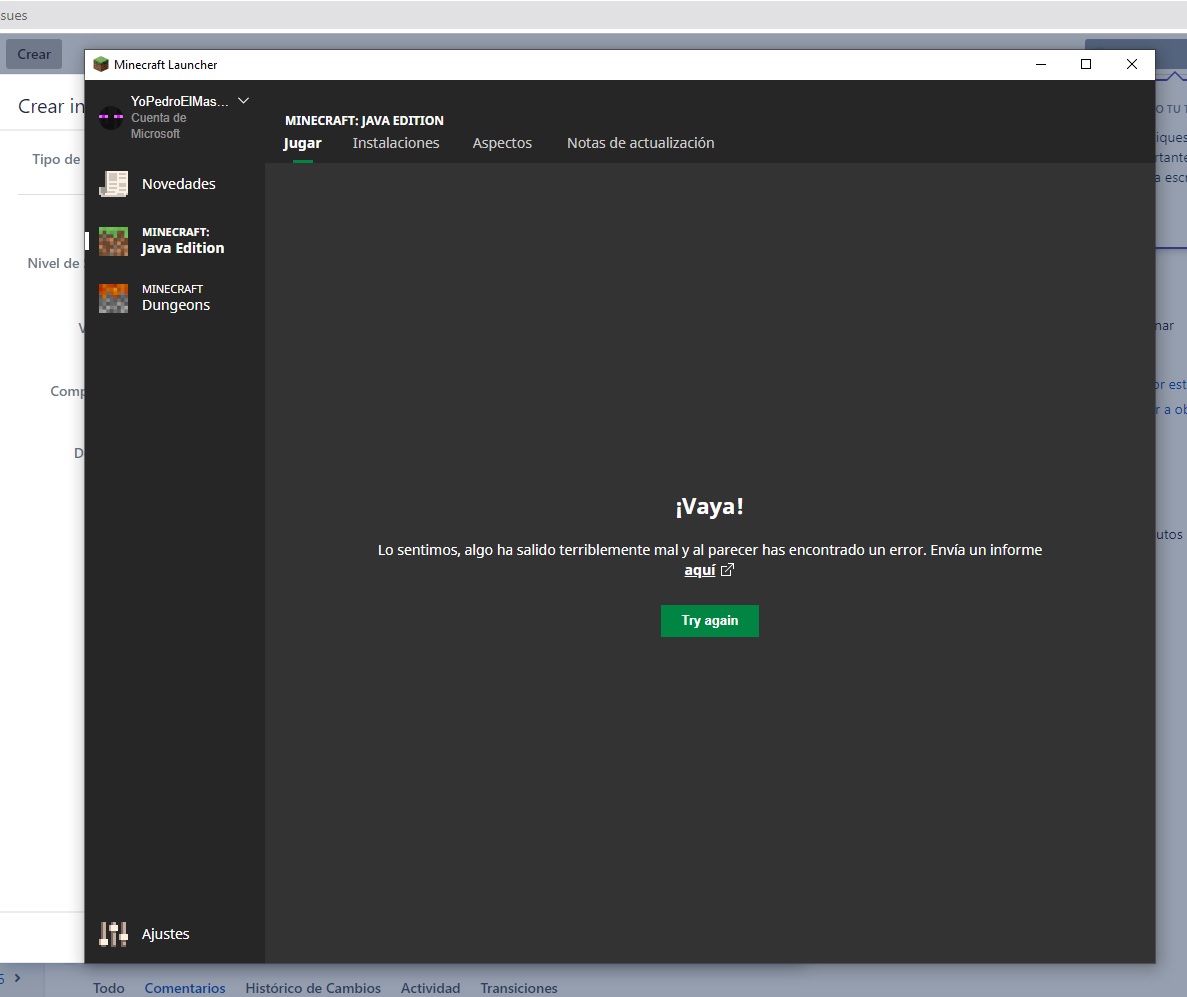The image size is (1187, 997).
Task: Open Histórico de Cambios tab in background page
Action: point(313,988)
